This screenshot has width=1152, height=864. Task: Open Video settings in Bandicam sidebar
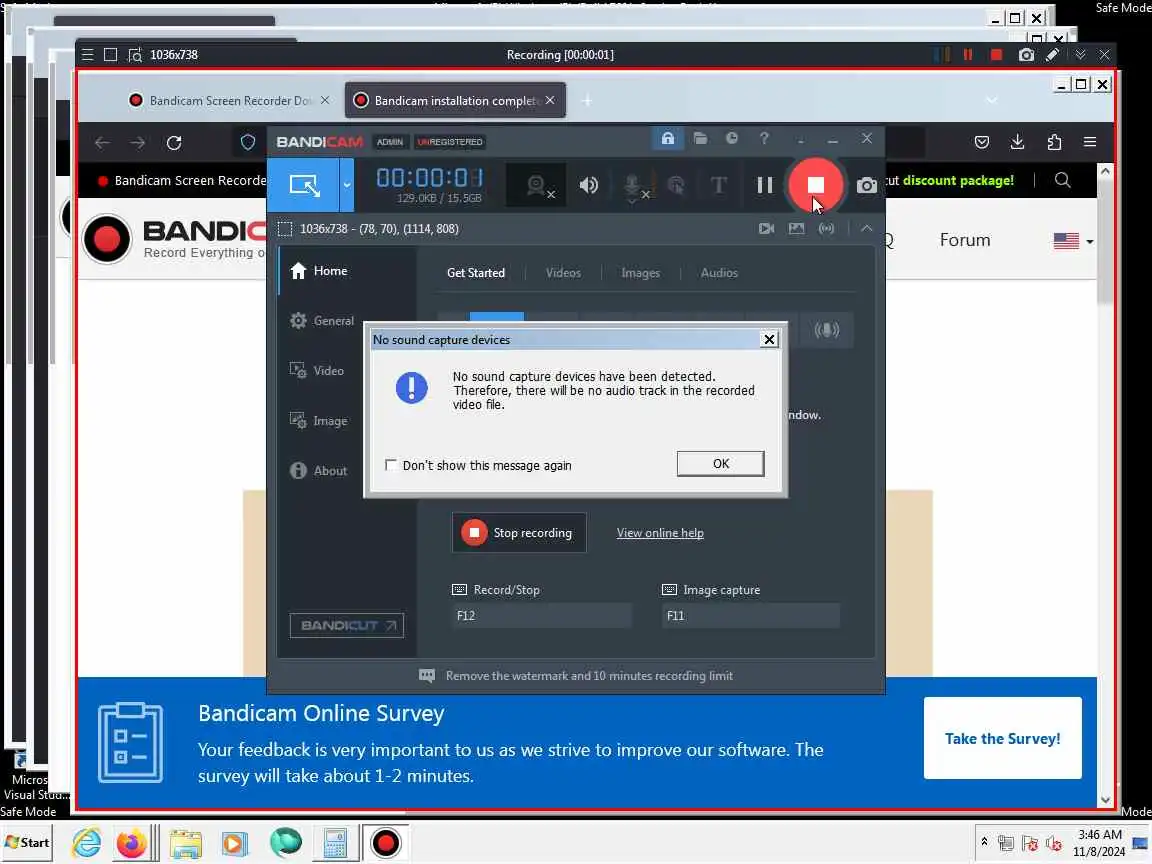coord(317,371)
